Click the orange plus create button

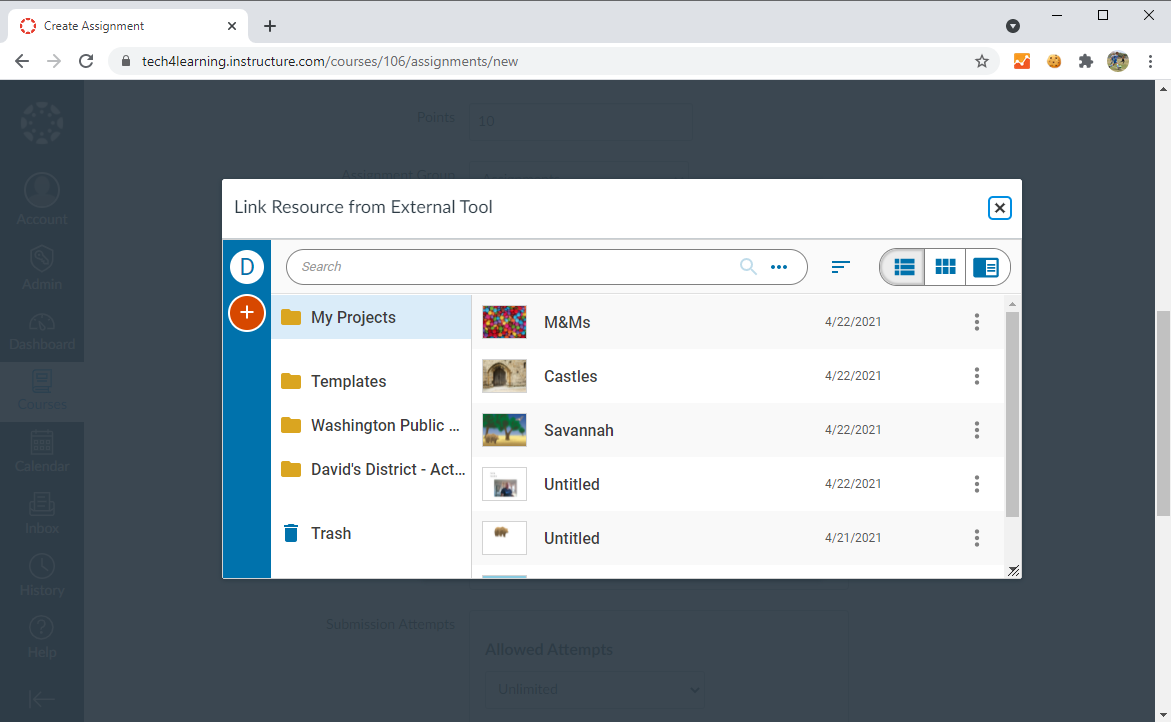tap(247, 313)
